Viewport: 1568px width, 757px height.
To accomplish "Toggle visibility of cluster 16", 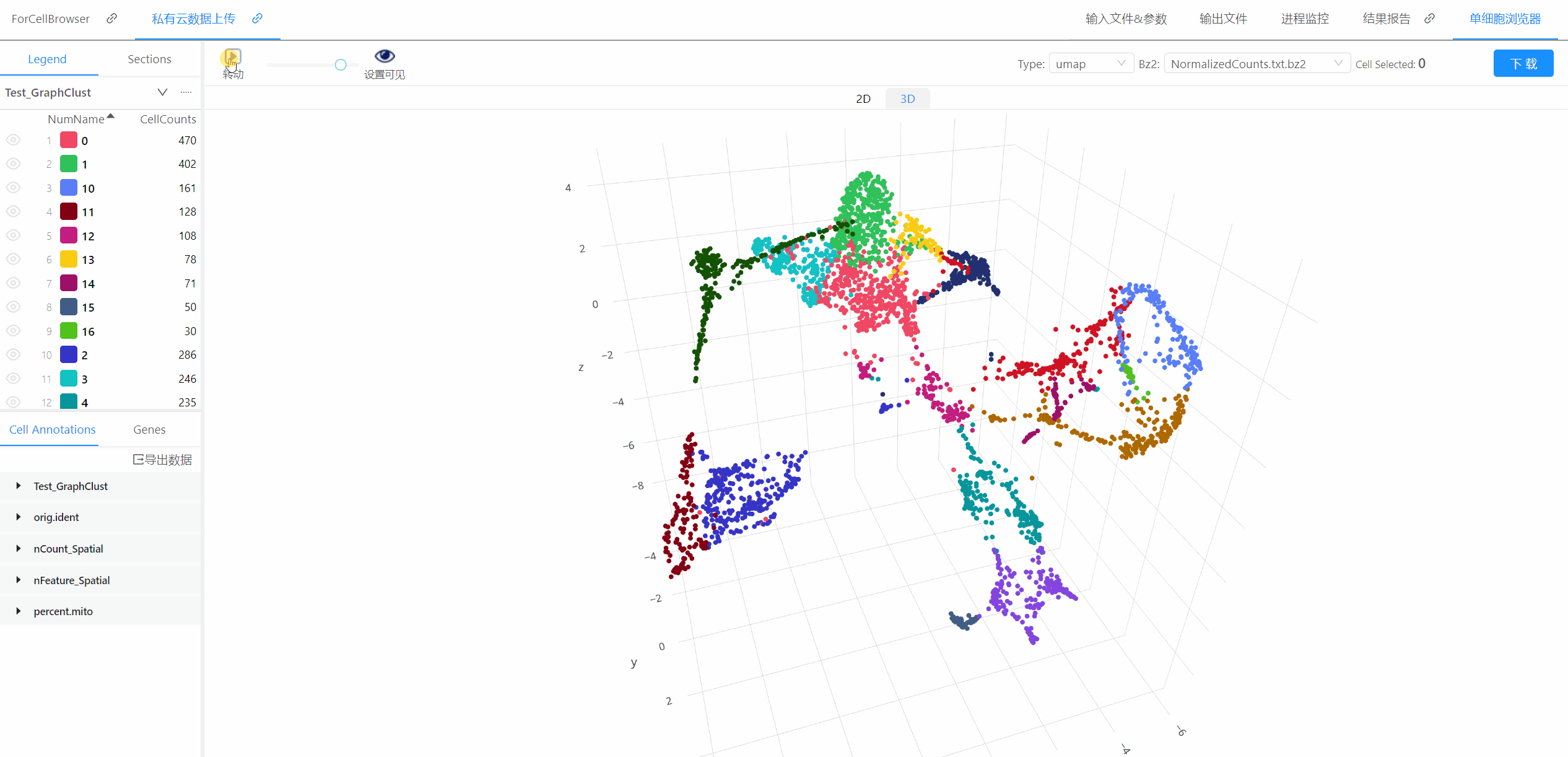I will [14, 331].
